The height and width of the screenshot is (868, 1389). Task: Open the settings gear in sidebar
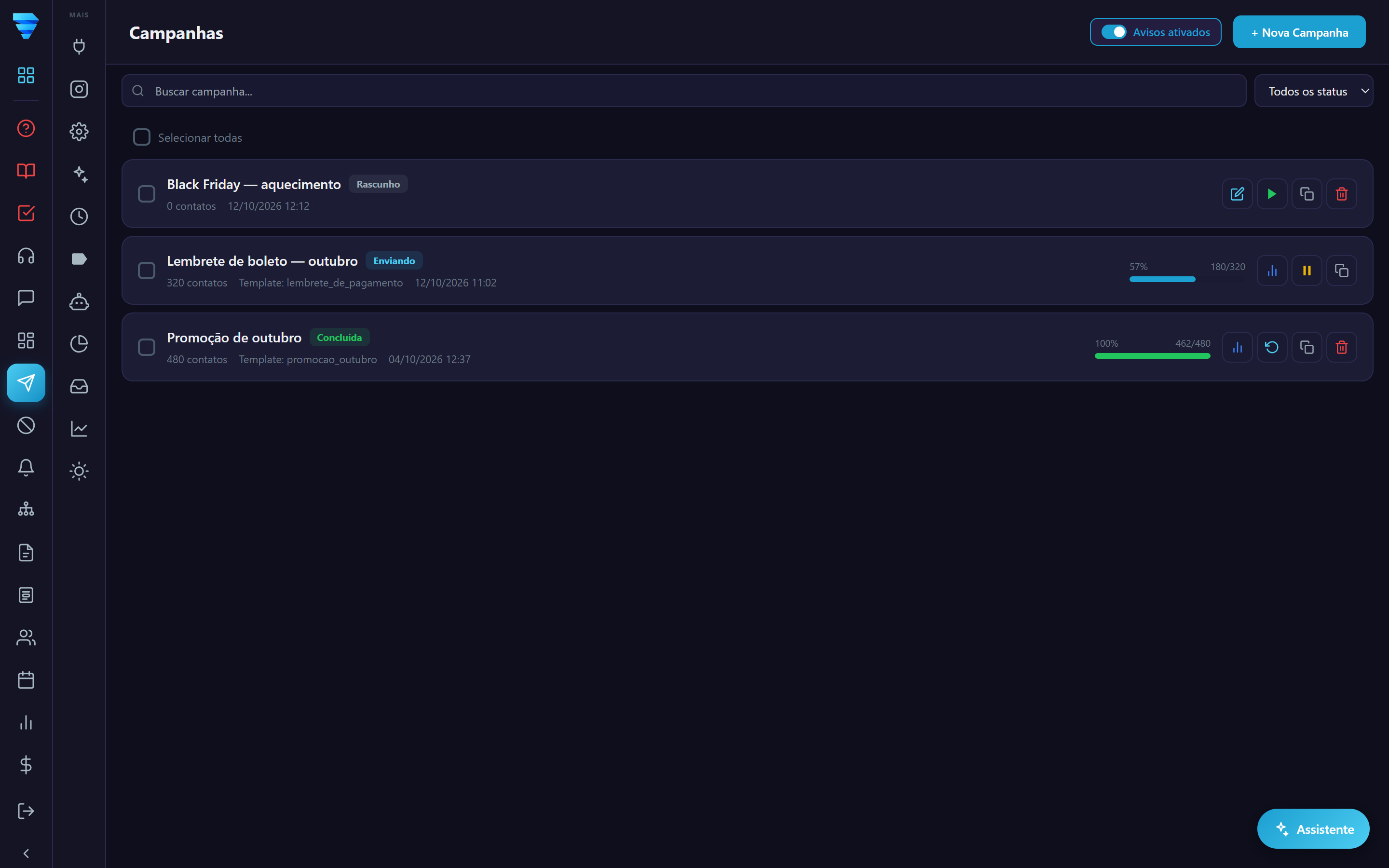79,132
